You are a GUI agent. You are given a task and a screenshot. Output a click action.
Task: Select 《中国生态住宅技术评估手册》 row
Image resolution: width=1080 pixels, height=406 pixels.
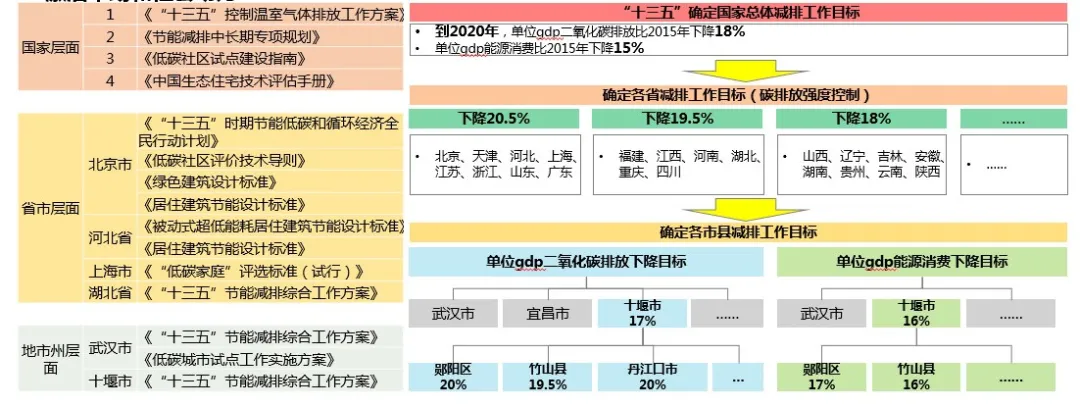[x=271, y=81]
